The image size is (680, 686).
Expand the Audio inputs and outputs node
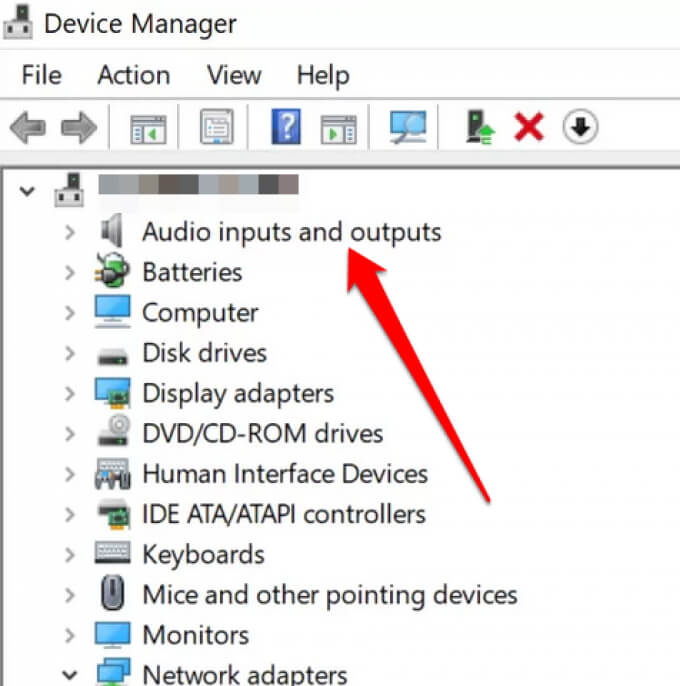click(x=69, y=232)
